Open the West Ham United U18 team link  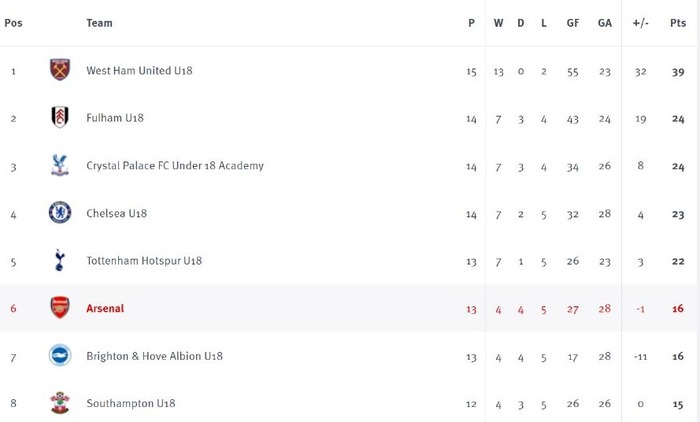click(139, 71)
